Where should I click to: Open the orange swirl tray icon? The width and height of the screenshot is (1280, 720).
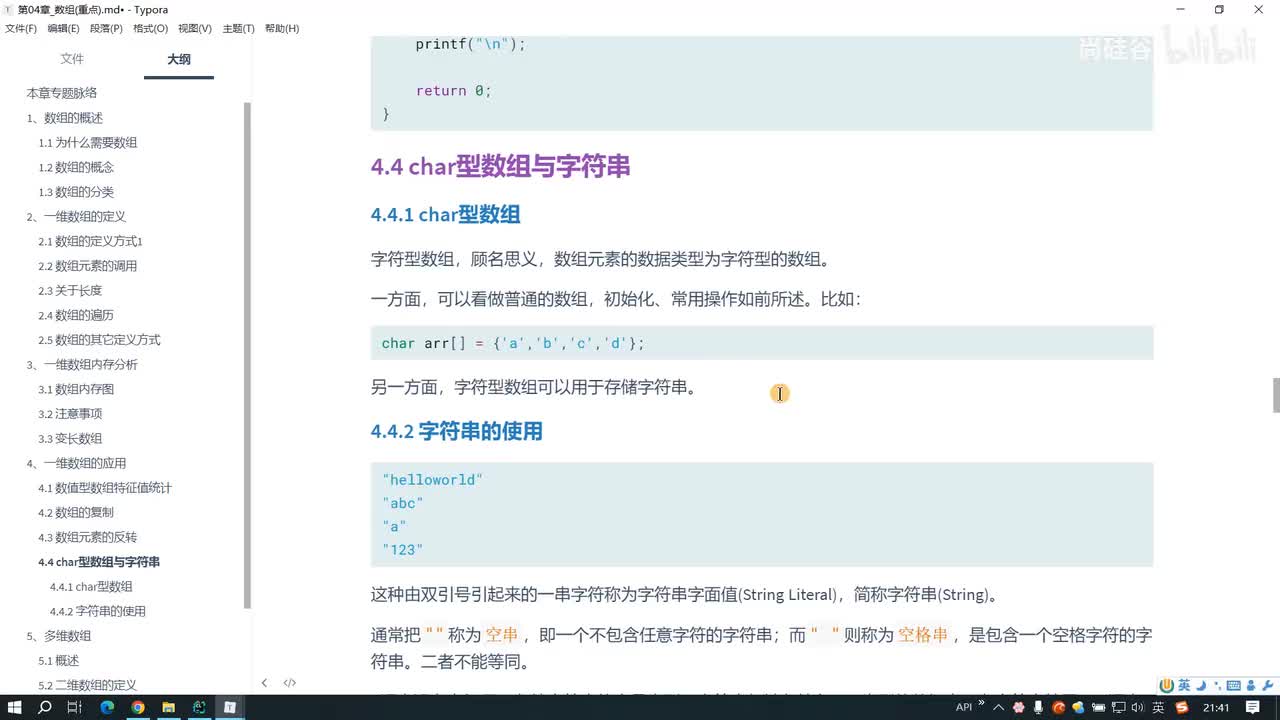coord(1059,707)
